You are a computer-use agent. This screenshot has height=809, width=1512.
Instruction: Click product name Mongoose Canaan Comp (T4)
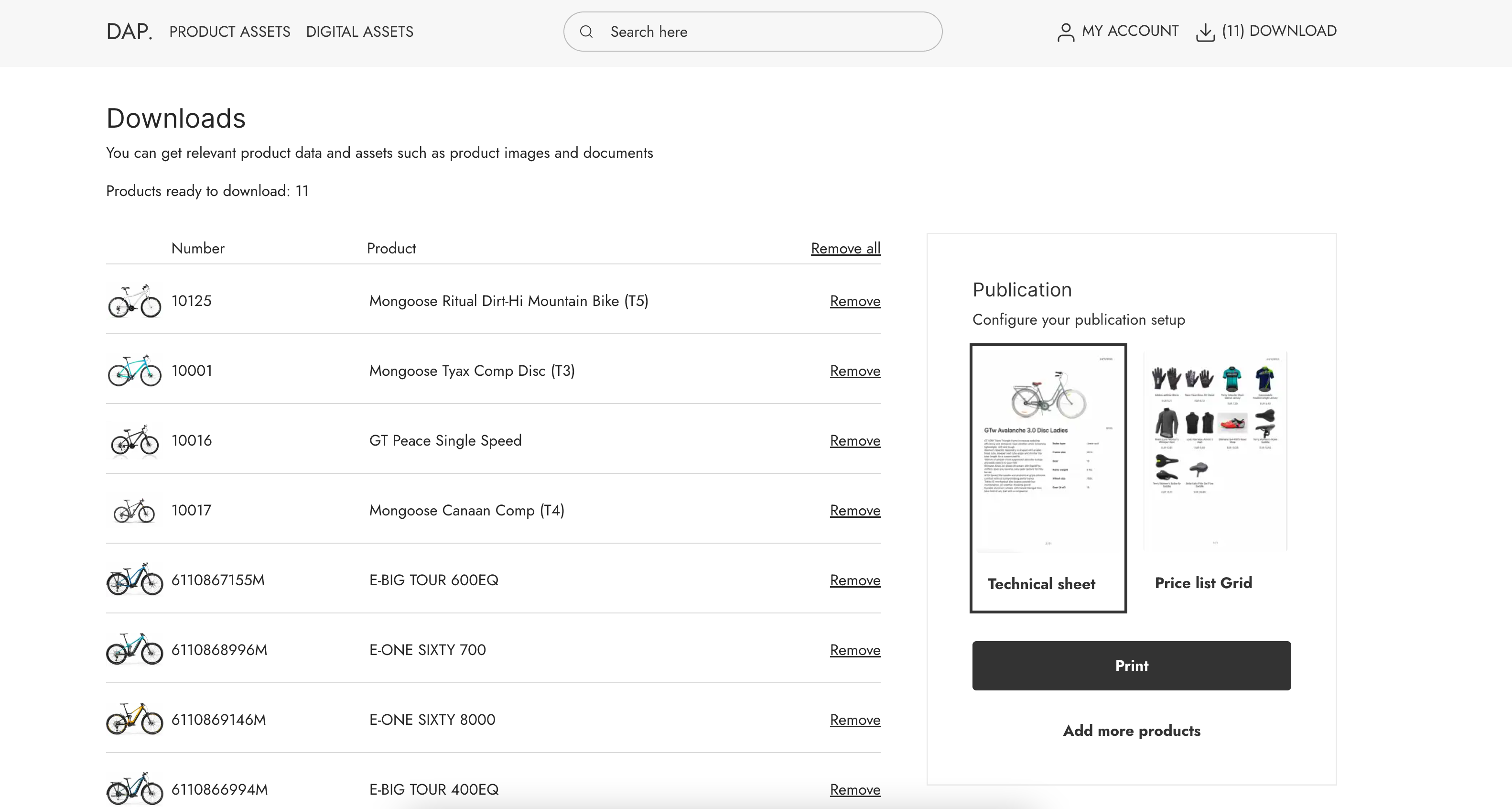466,511
